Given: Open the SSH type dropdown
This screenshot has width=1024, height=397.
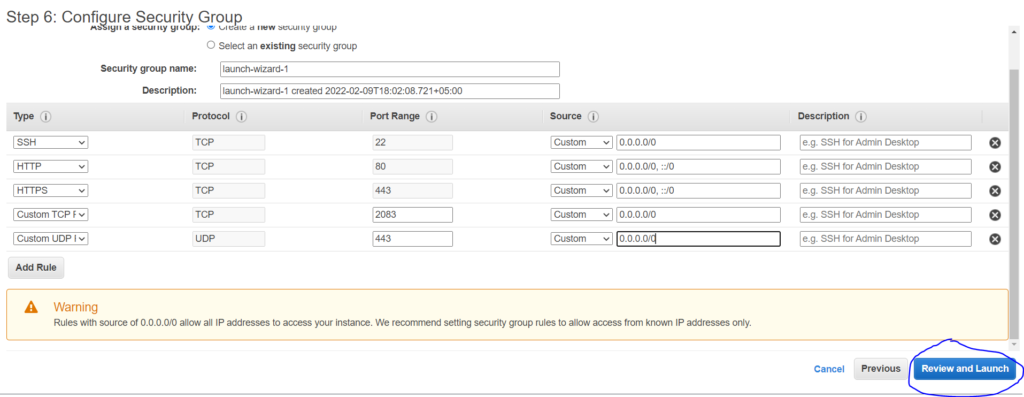Looking at the screenshot, I should (50, 142).
